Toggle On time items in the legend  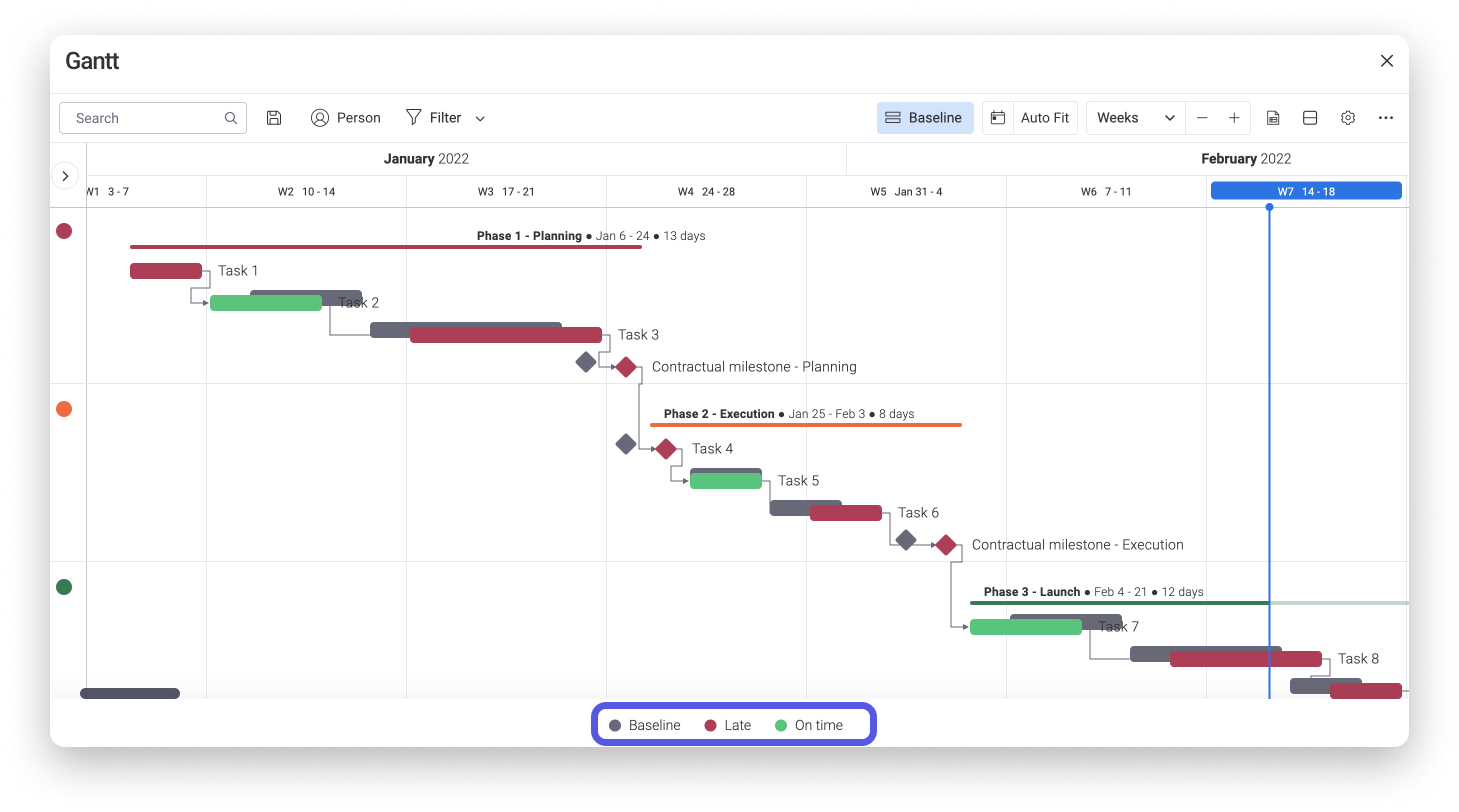coord(809,725)
